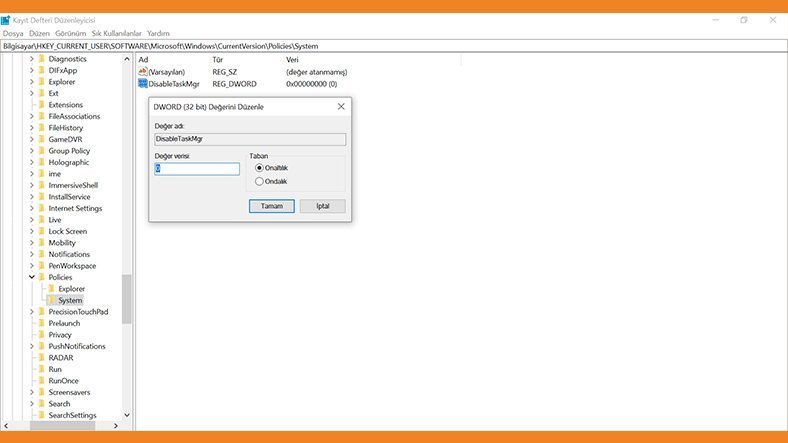Click the System key folder icon
The image size is (788, 443).
(51, 300)
